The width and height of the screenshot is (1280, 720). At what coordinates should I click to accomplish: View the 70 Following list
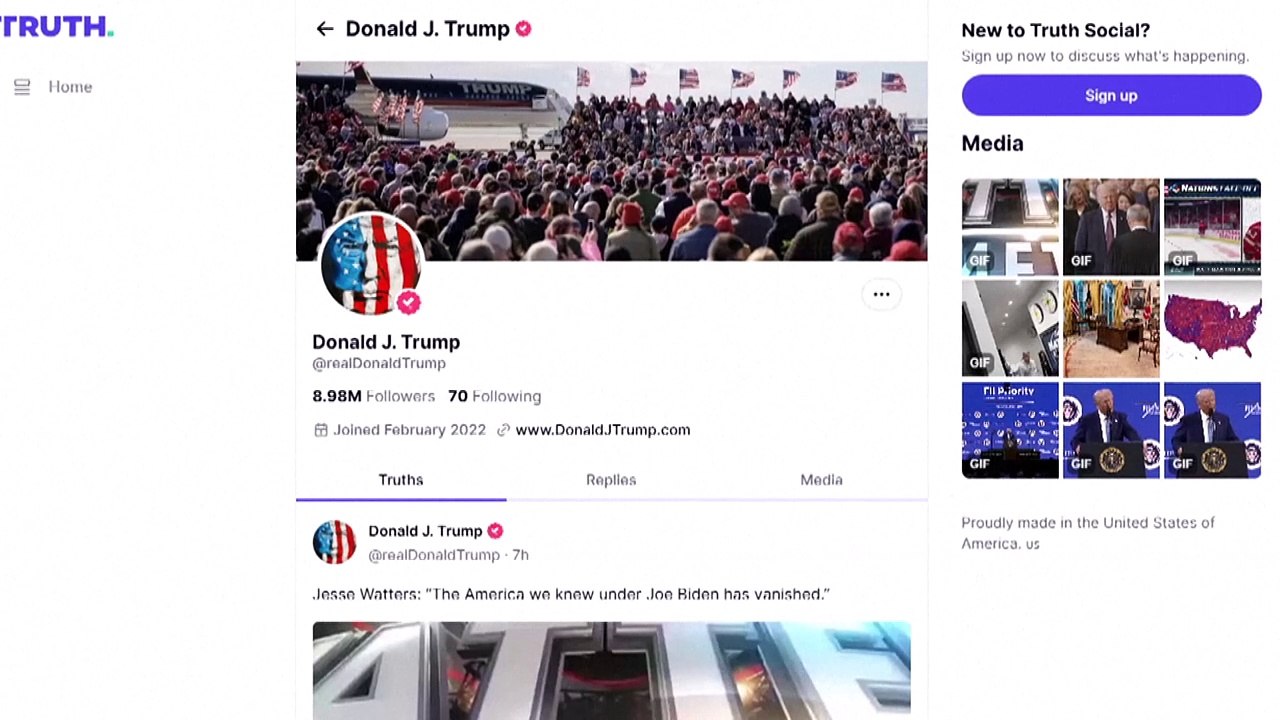coord(494,396)
